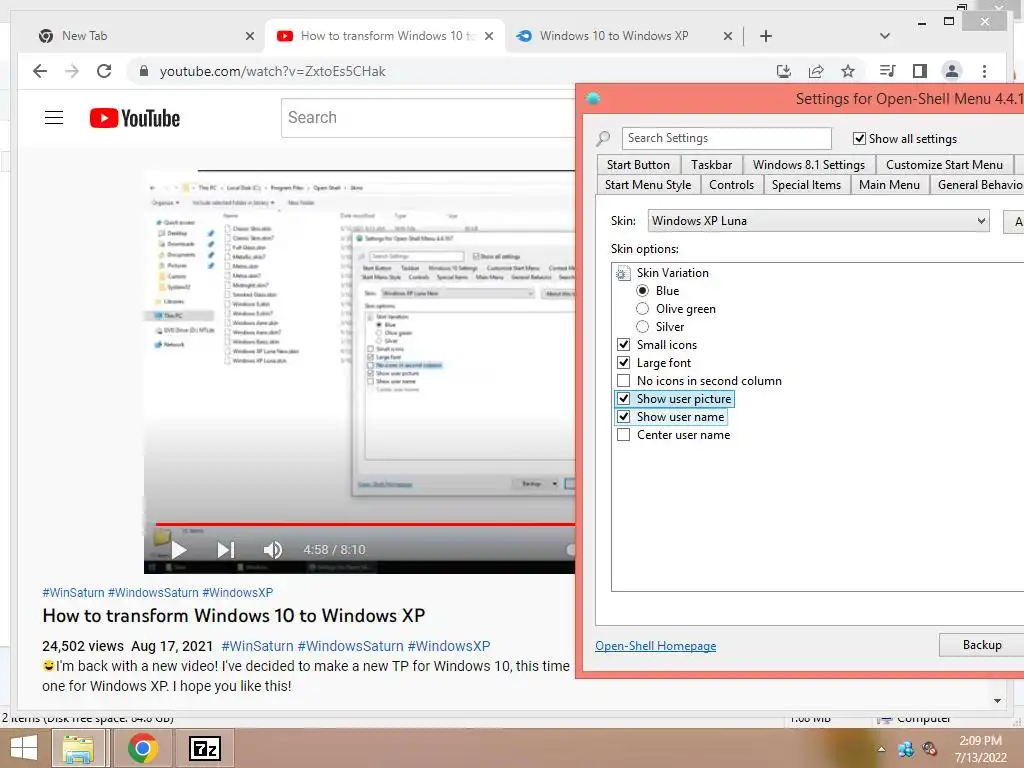1024x768 pixels.
Task: Click the Search Settings field
Action: click(726, 138)
